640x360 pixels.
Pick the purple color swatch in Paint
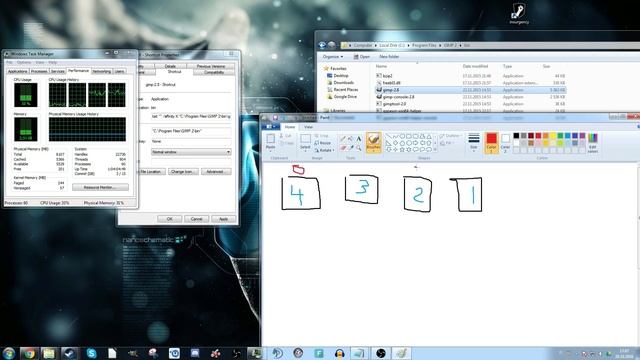[x=582, y=136]
